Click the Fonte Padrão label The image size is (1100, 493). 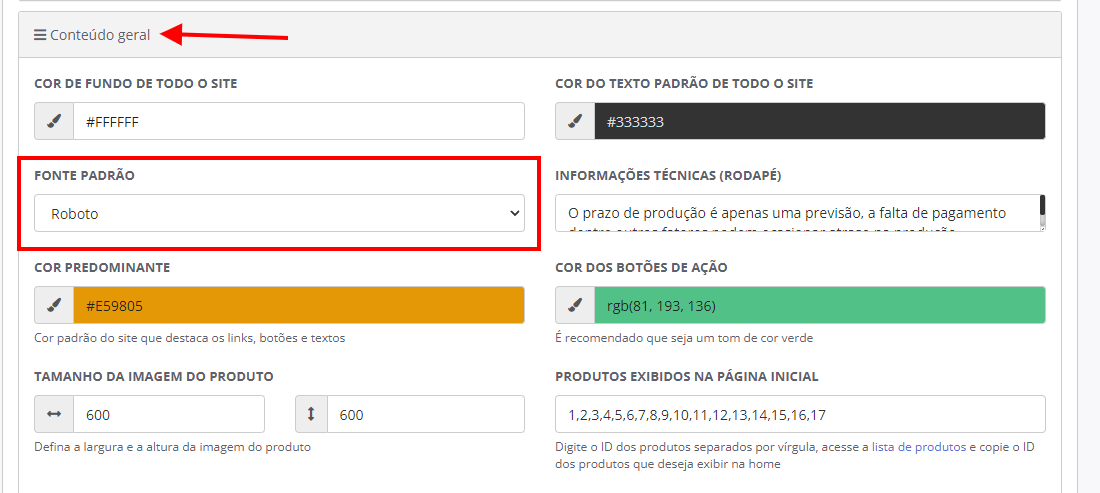point(84,175)
